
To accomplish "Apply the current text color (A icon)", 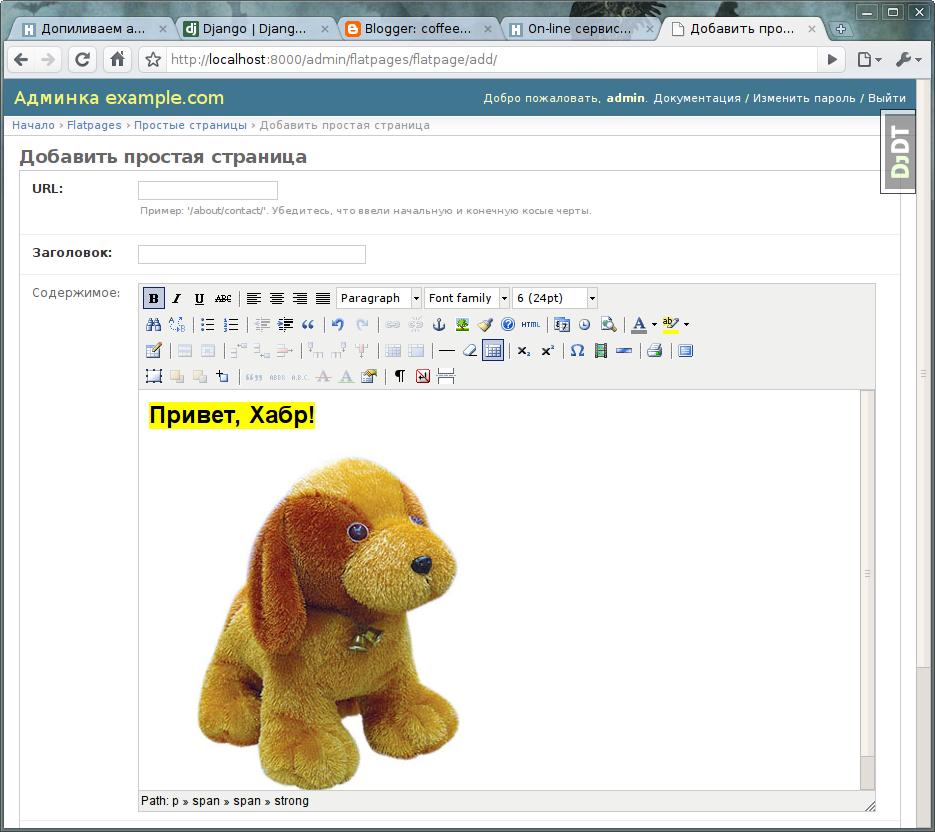I will pos(639,324).
